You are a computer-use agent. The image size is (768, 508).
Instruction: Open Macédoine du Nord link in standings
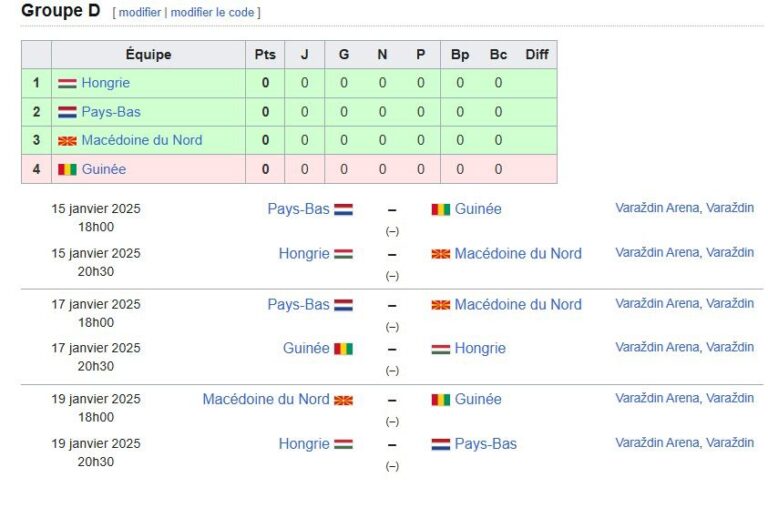coord(142,140)
